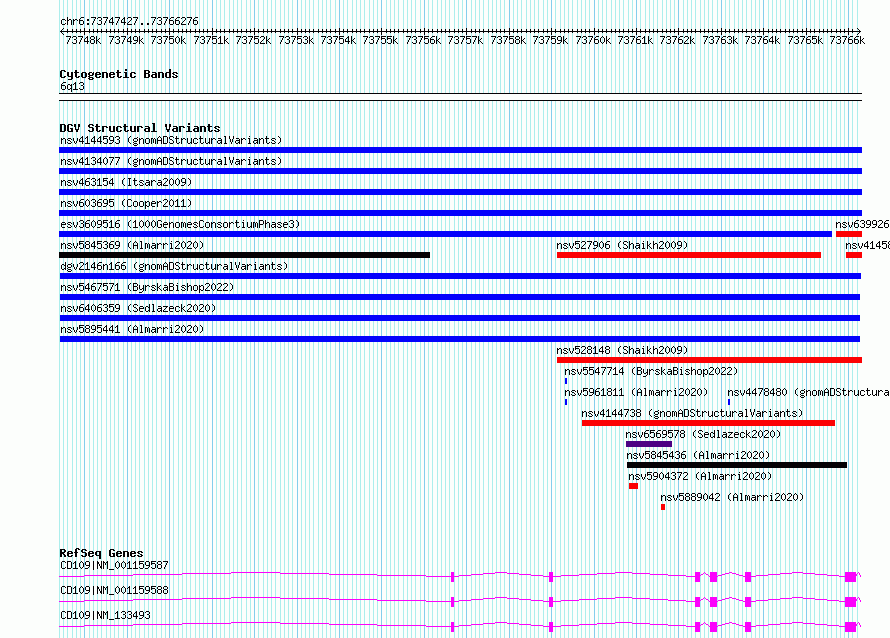
Task: Click black bar of nsv5845436 (Almarri2020)
Action: (x=737, y=465)
